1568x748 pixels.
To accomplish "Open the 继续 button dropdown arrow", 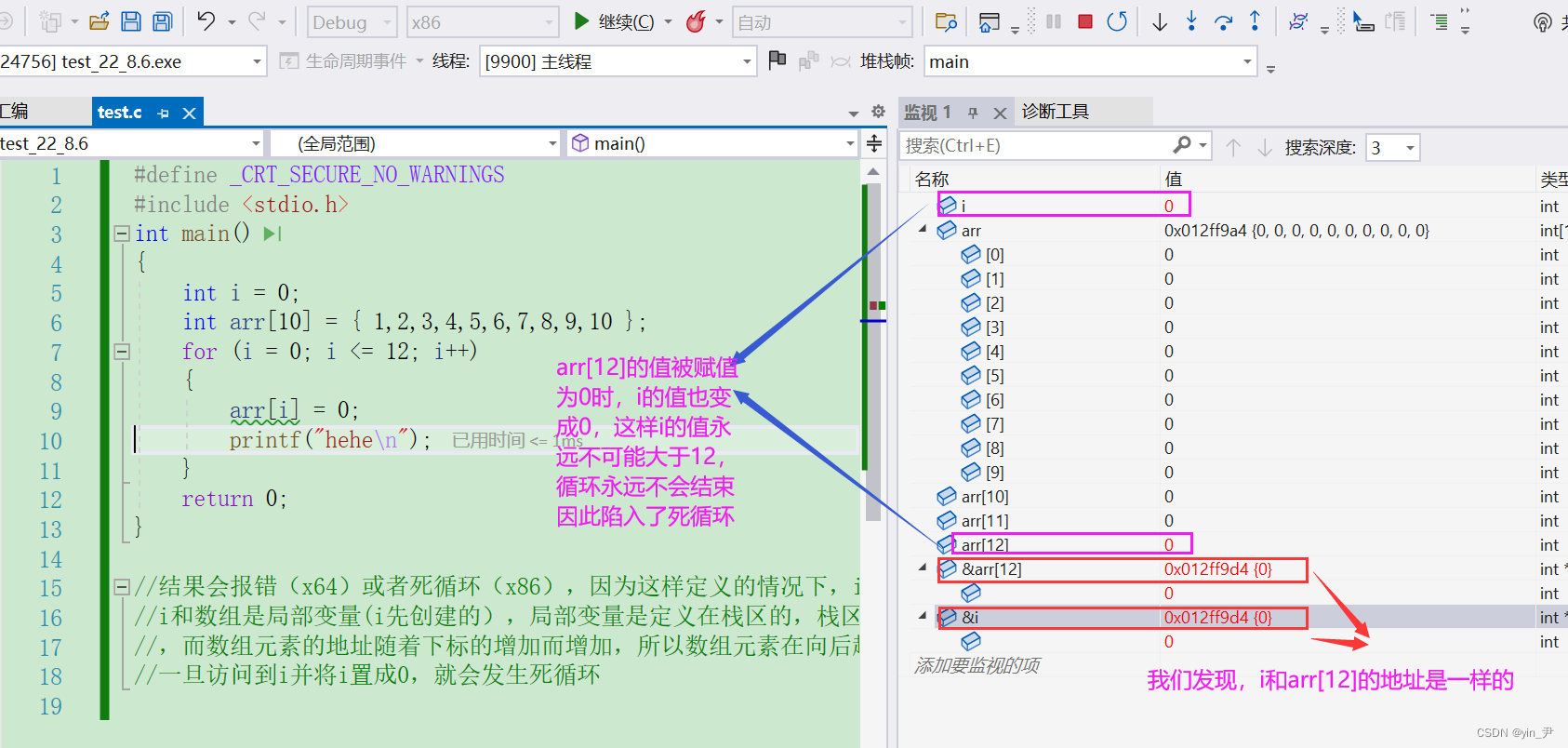I will [668, 21].
